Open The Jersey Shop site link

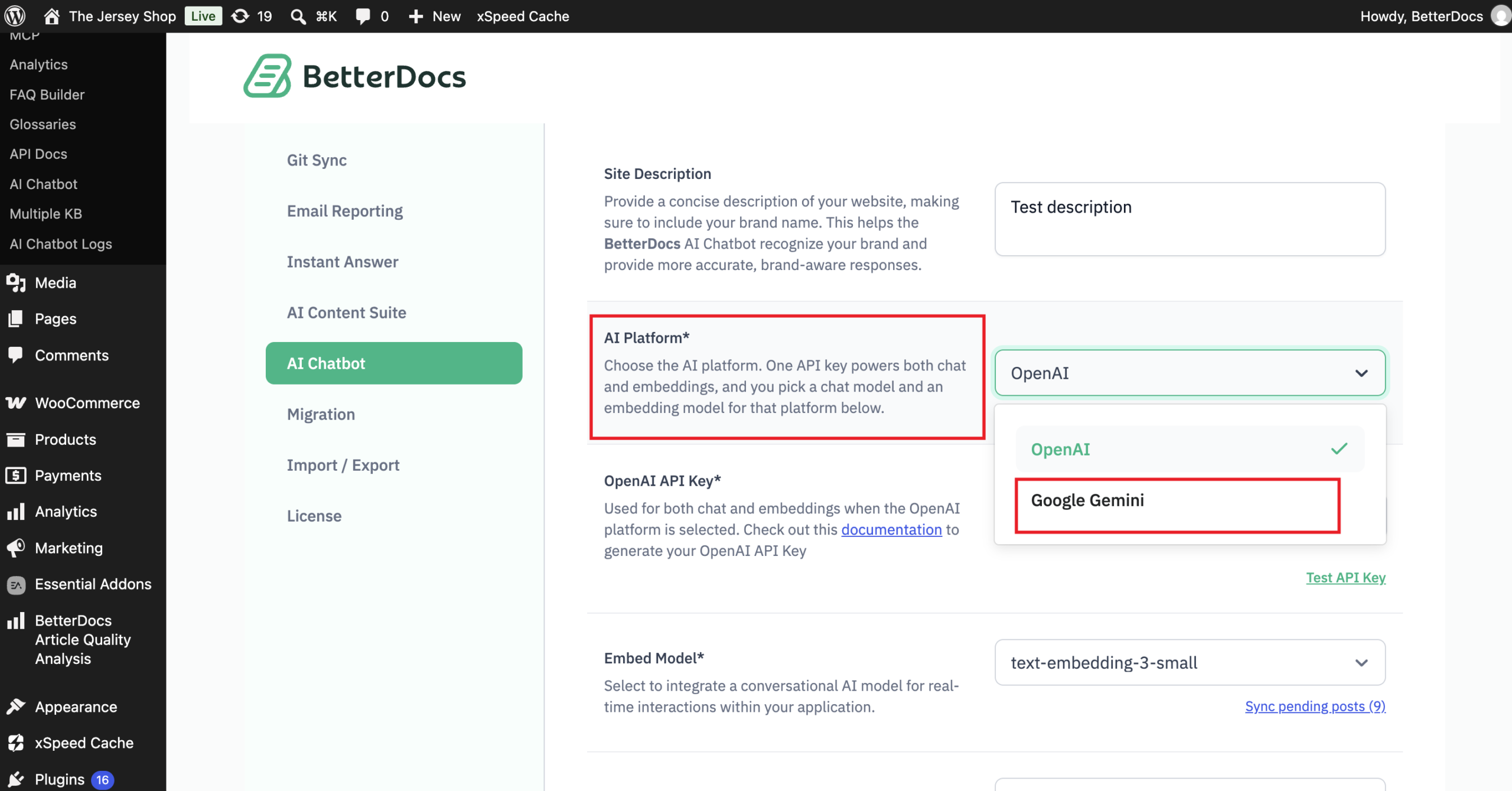pos(122,16)
